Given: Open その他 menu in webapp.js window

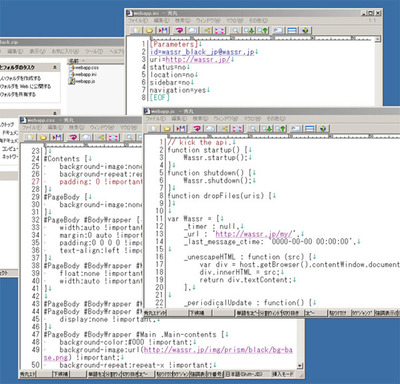Looking at the screenshot, I should pos(276,119).
